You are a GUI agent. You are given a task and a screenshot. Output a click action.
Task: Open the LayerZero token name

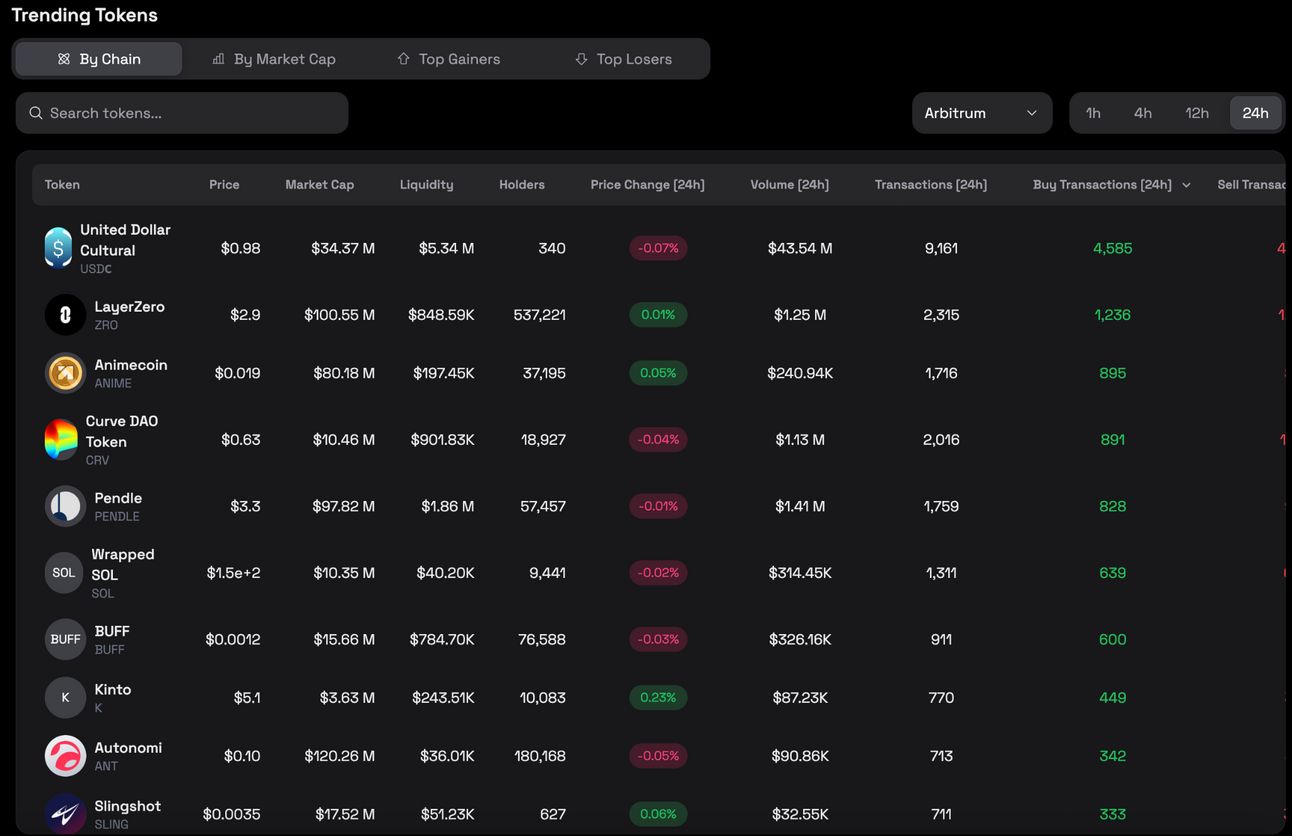coord(130,307)
